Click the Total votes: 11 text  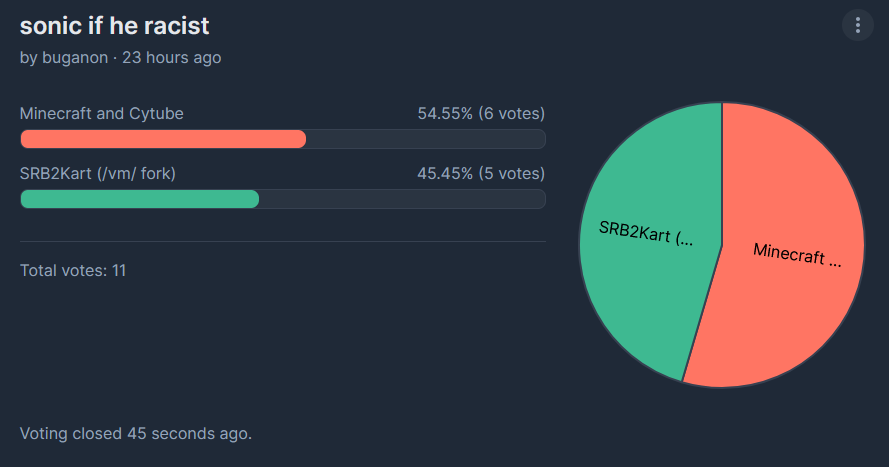[x=73, y=270]
